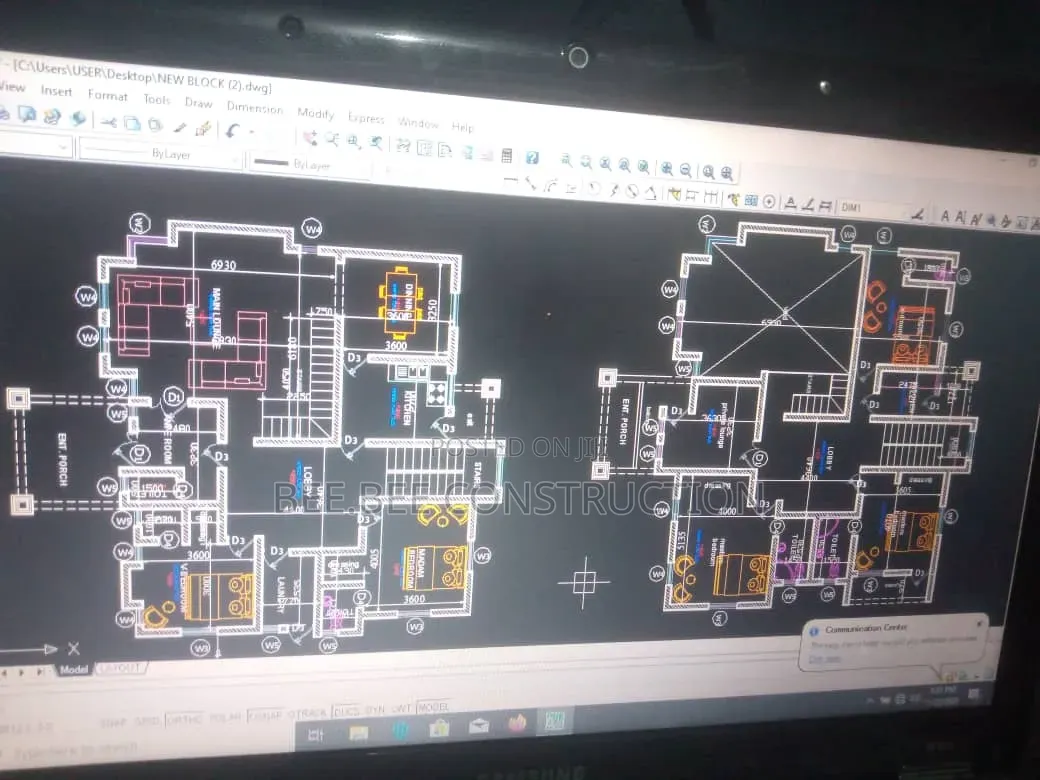The width and height of the screenshot is (1040, 780).
Task: Toggle LWT lineweight display
Action: coord(401,708)
